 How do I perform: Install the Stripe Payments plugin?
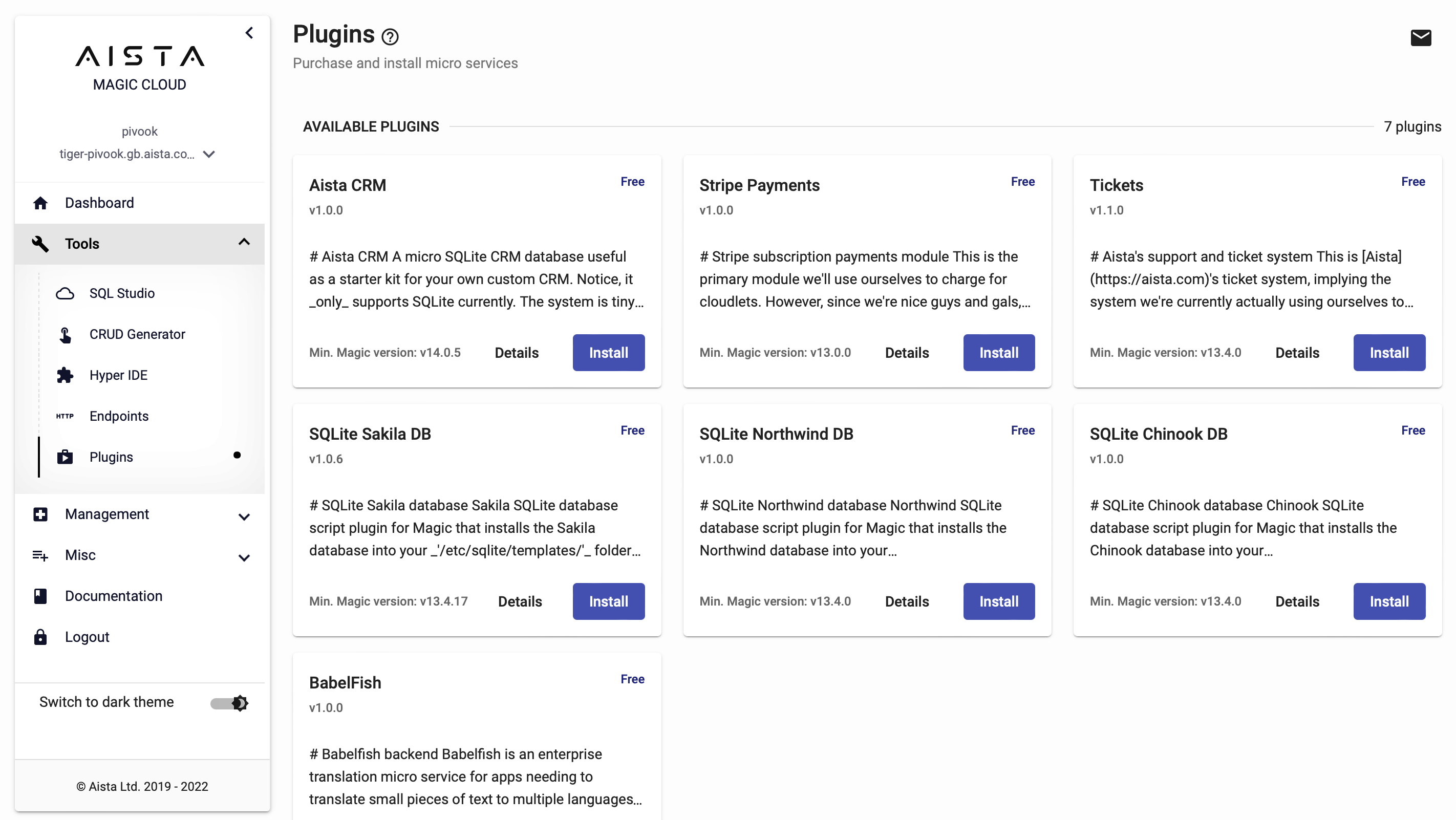(998, 352)
